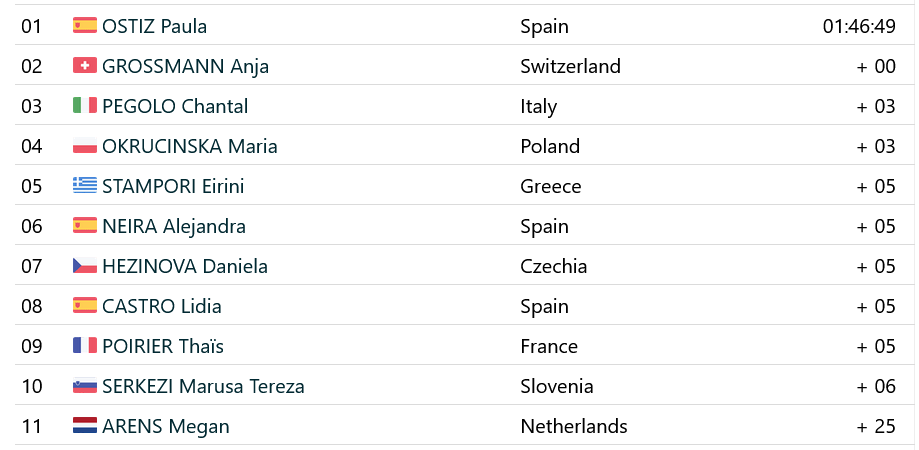Click the Netherlands country text
This screenshot has width=919, height=450.
point(574,426)
